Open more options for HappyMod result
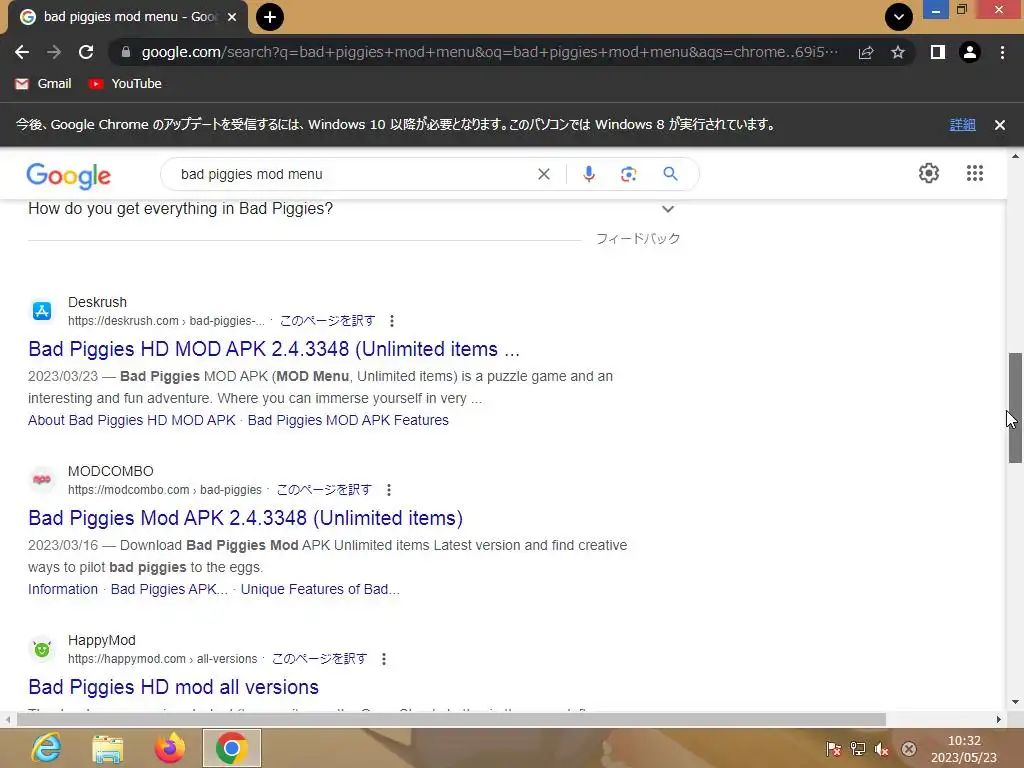The image size is (1024, 768). (384, 659)
